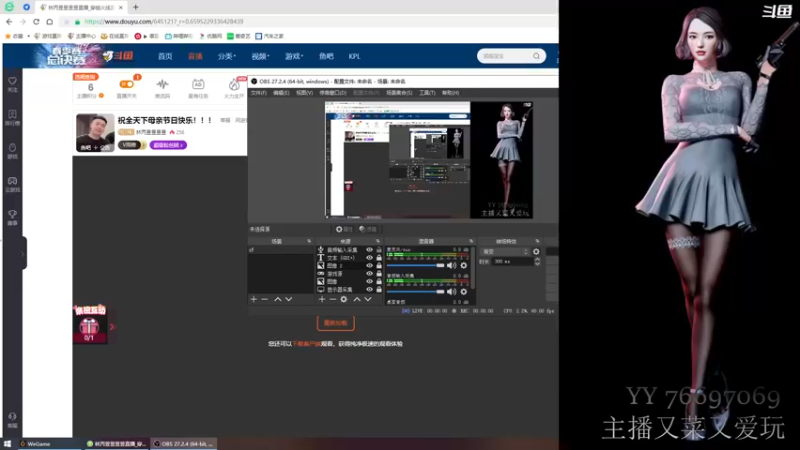Toggle visibility of the 文本 (GDI+) source

coord(369,258)
